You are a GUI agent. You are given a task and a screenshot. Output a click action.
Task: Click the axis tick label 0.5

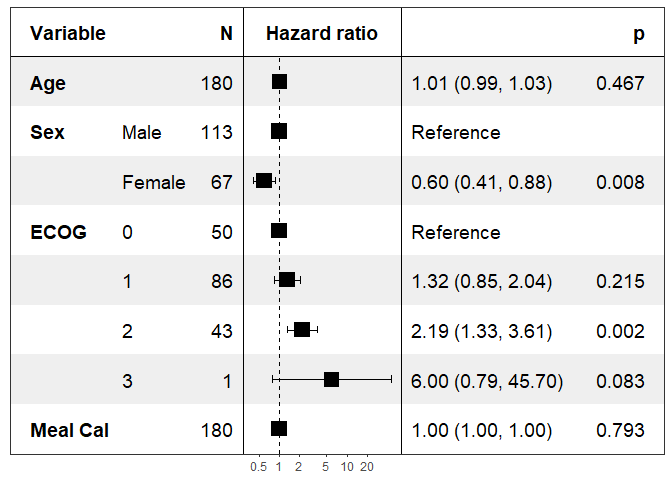[258, 467]
